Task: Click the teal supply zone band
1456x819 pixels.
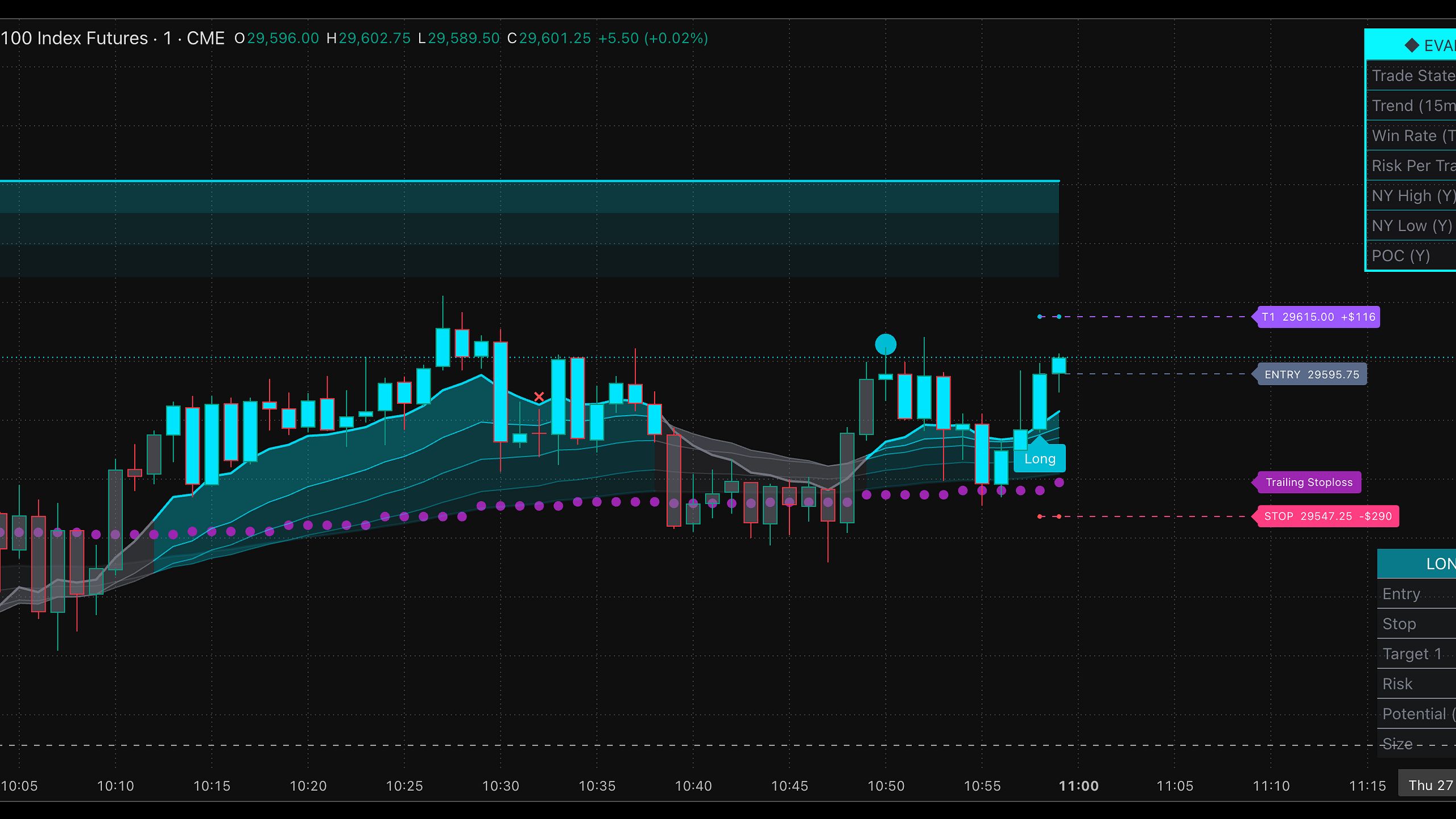Action: pos(530,229)
